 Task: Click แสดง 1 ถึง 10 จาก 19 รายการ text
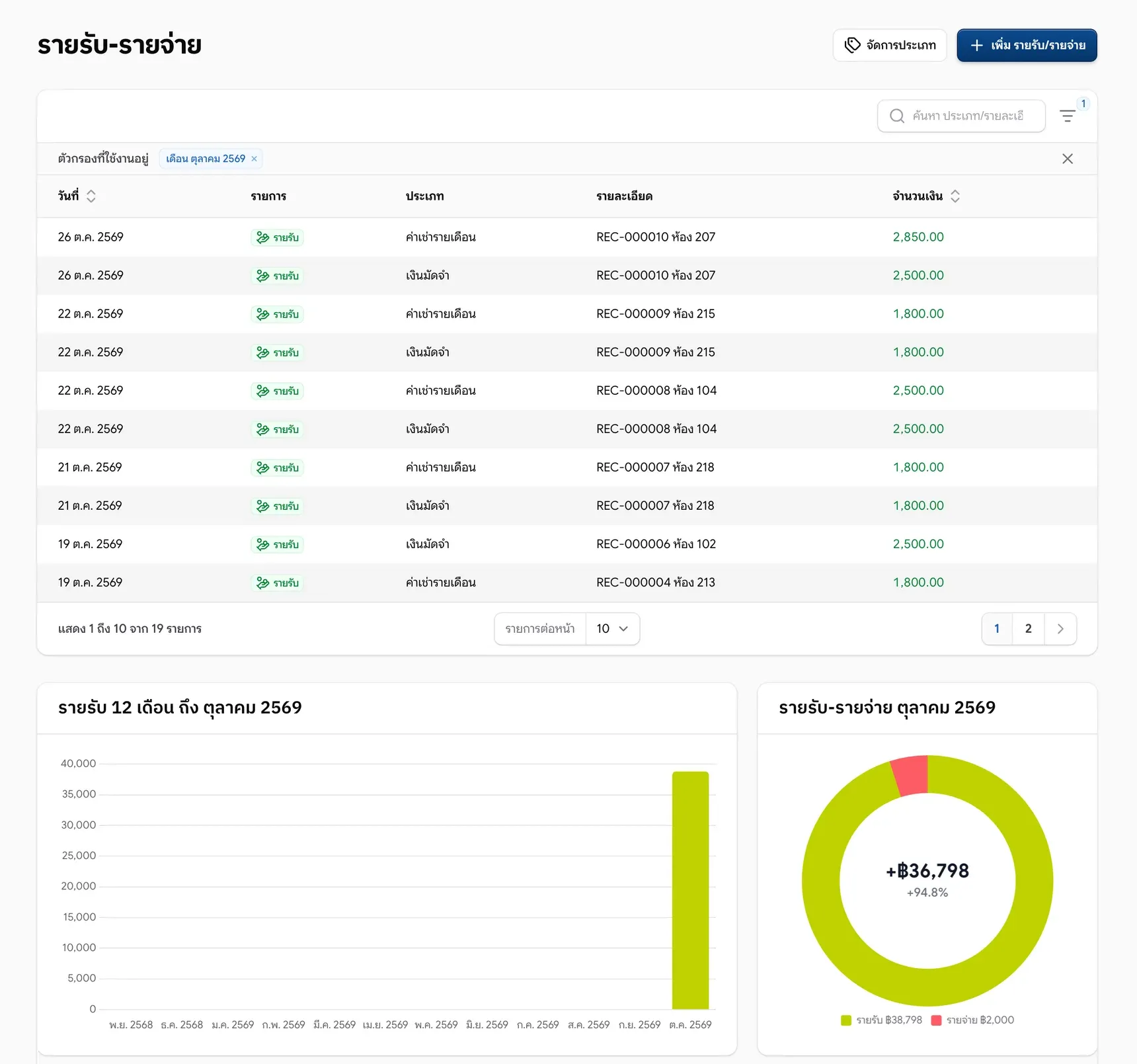(x=130, y=628)
